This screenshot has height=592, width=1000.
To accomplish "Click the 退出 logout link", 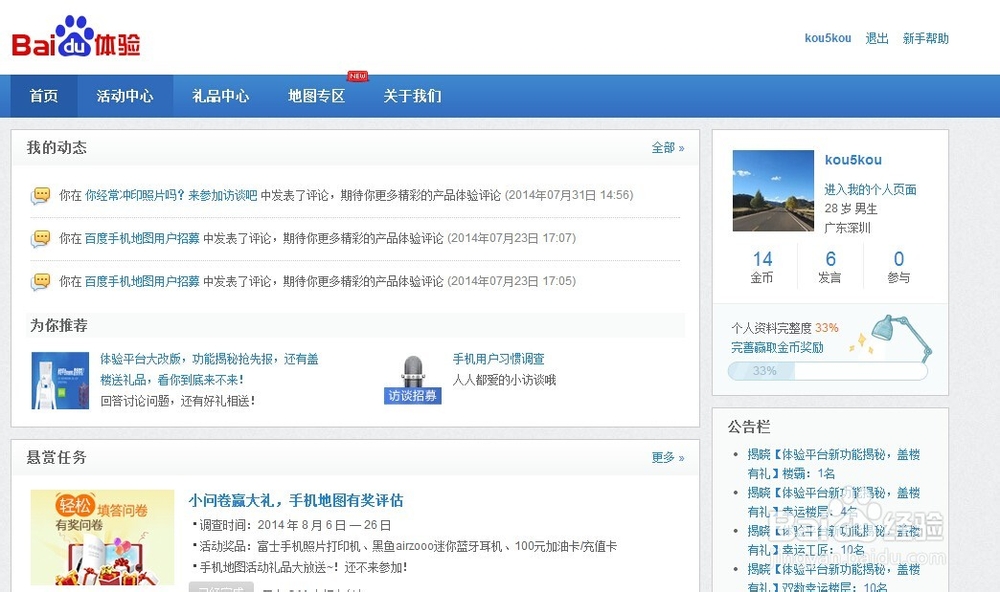I will coord(877,38).
